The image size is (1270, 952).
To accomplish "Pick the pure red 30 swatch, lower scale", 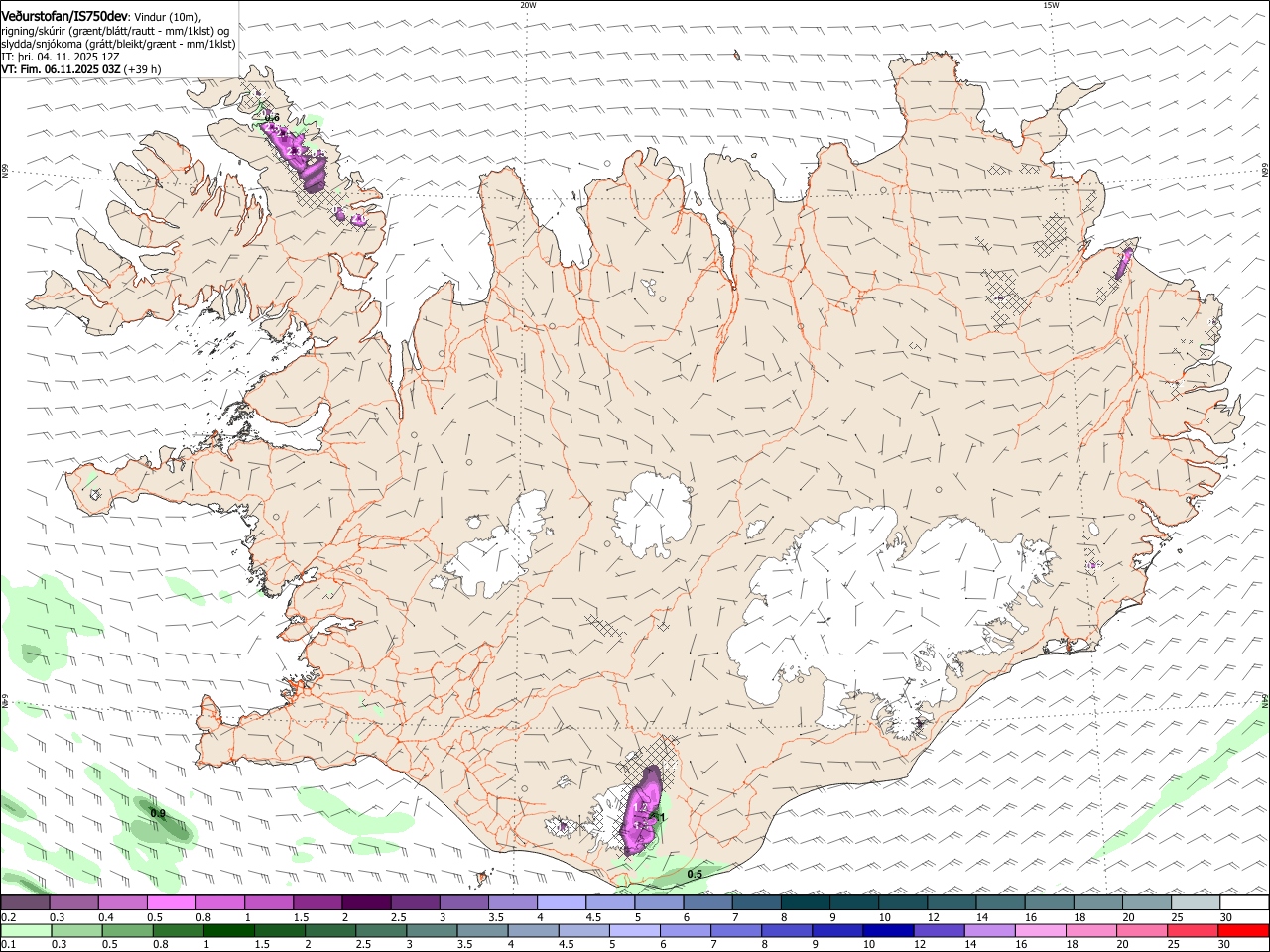I will coord(1244,930).
